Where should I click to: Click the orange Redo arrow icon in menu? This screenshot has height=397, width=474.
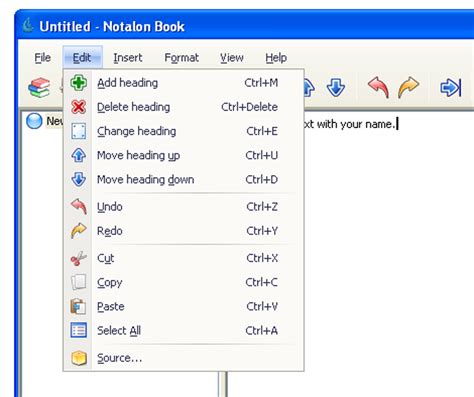[x=79, y=231]
